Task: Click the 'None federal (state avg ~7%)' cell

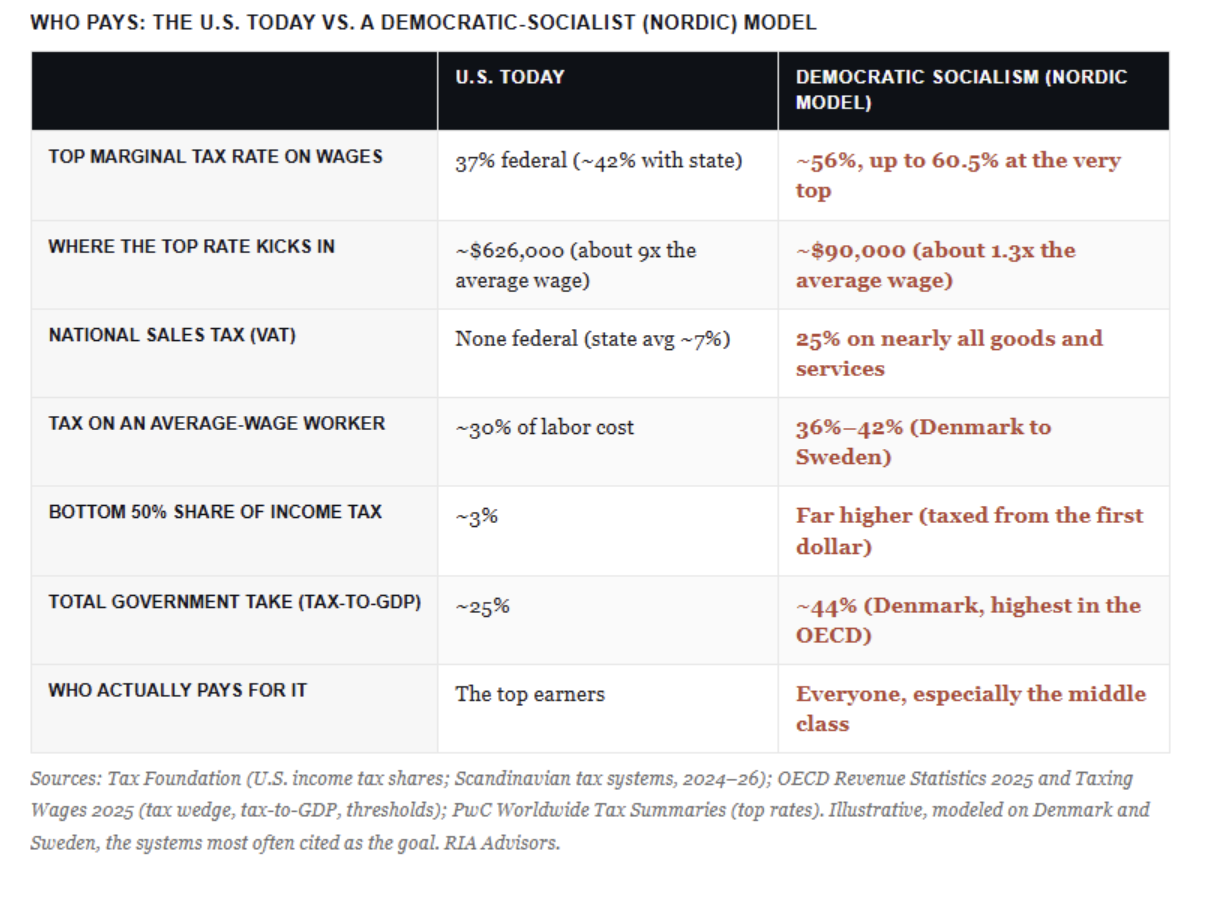Action: 593,339
